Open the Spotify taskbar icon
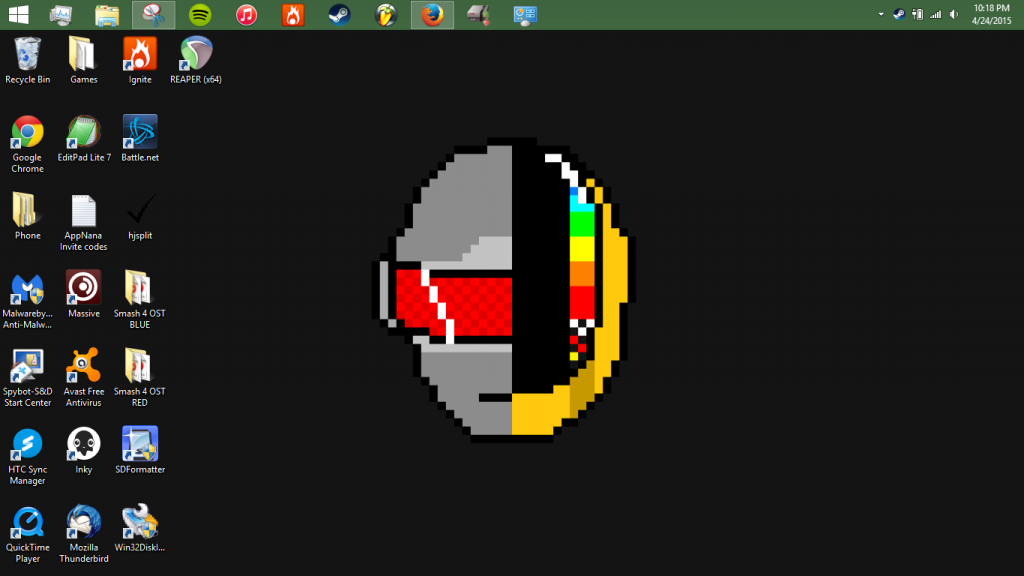Screen dimensions: 1024x576 200,15
